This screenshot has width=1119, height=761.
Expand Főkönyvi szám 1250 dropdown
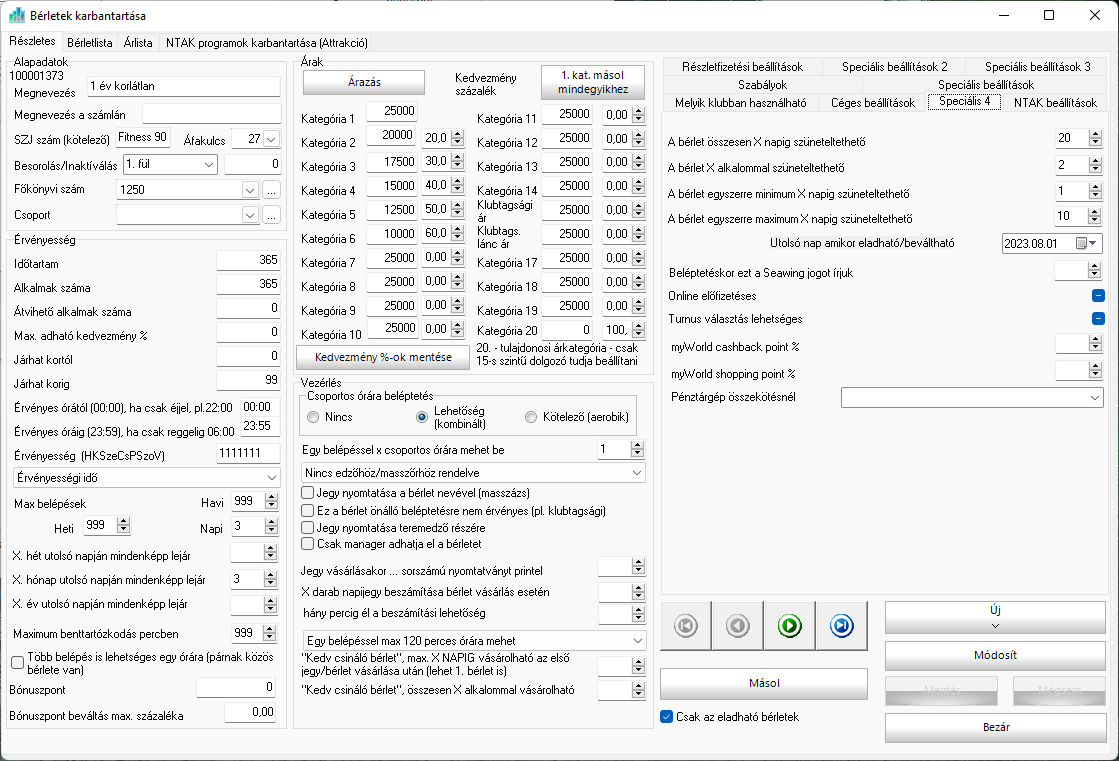tap(250, 190)
